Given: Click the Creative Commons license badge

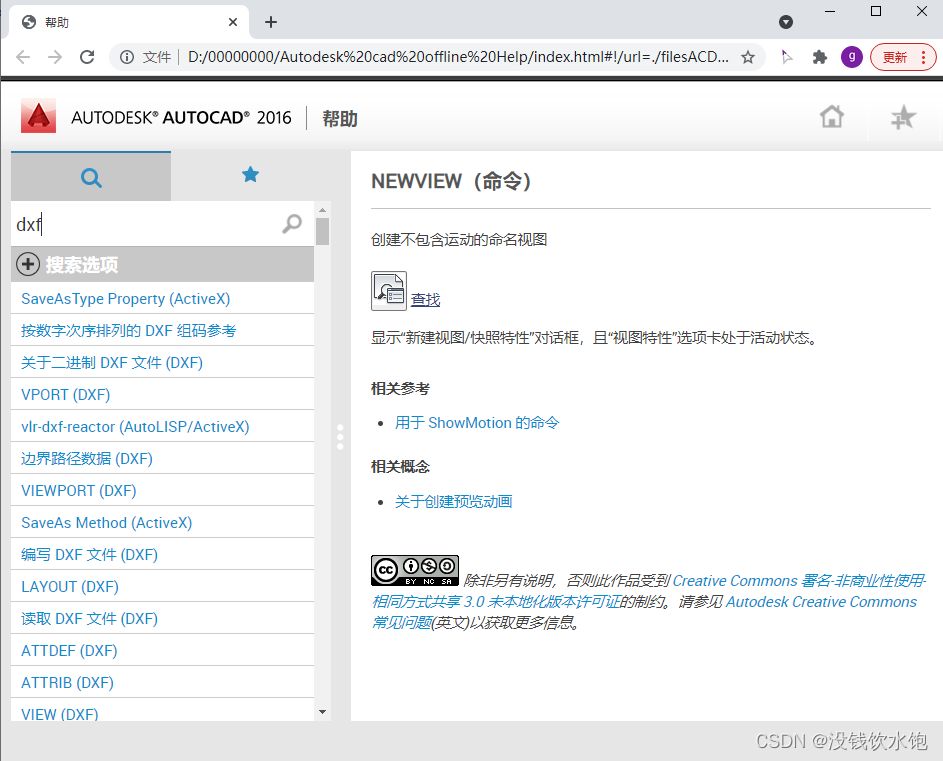Looking at the screenshot, I should coord(414,570).
